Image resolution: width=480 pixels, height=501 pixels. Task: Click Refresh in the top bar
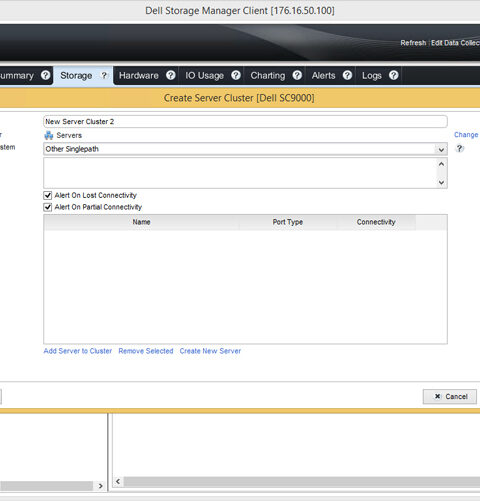(413, 43)
